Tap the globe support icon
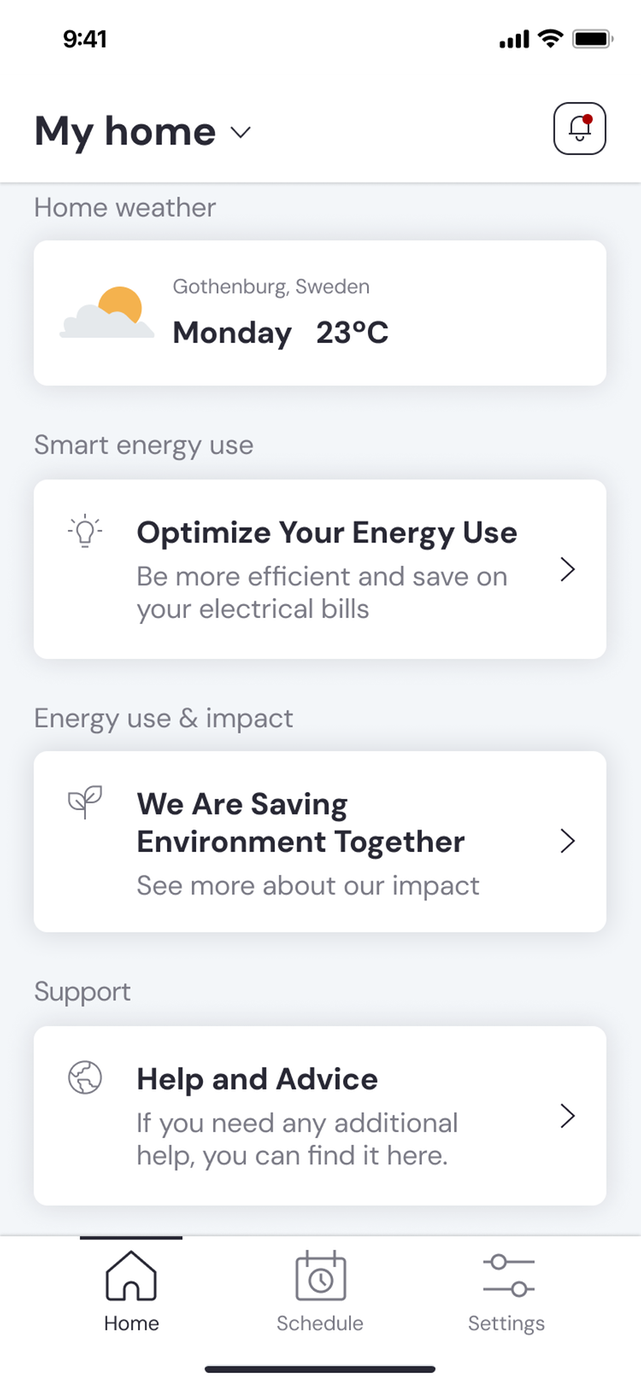 pos(85,1077)
